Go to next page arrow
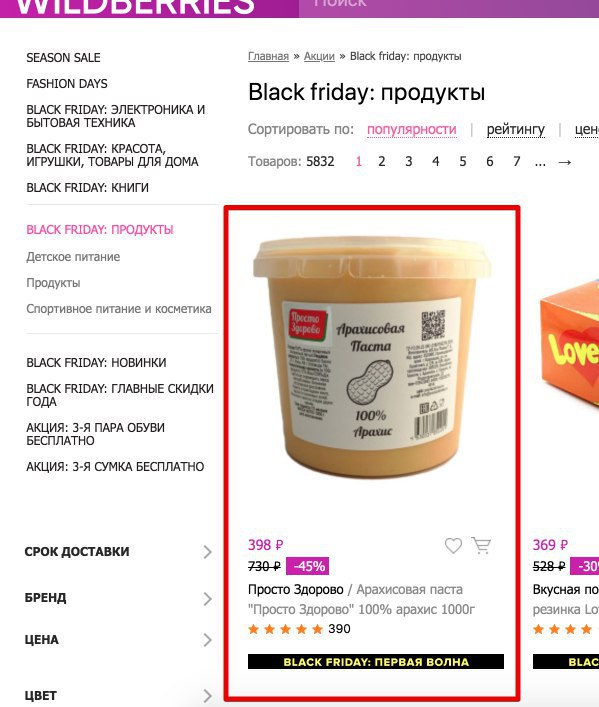This screenshot has height=707, width=599. click(565, 162)
